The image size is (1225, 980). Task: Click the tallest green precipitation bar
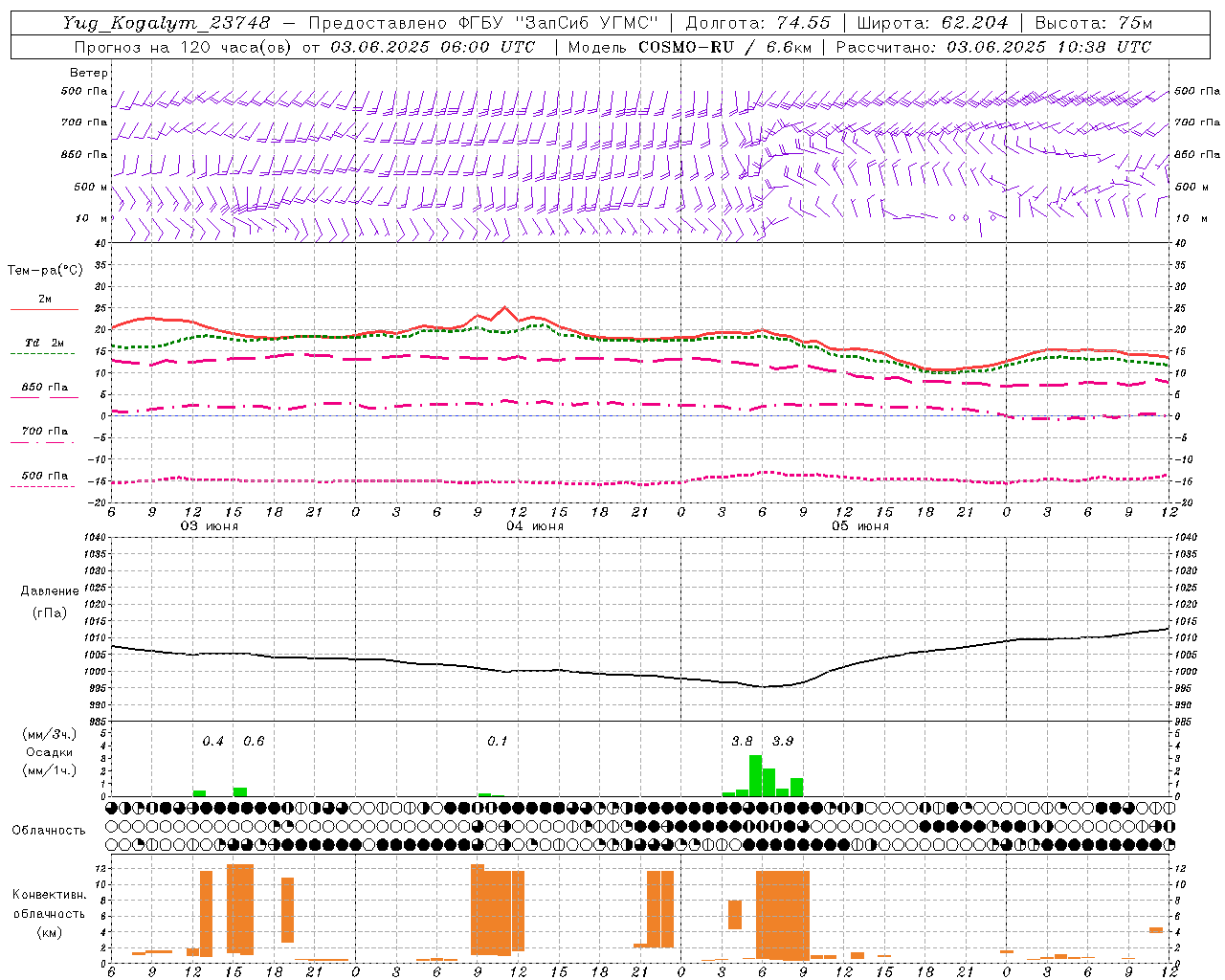pos(755,775)
